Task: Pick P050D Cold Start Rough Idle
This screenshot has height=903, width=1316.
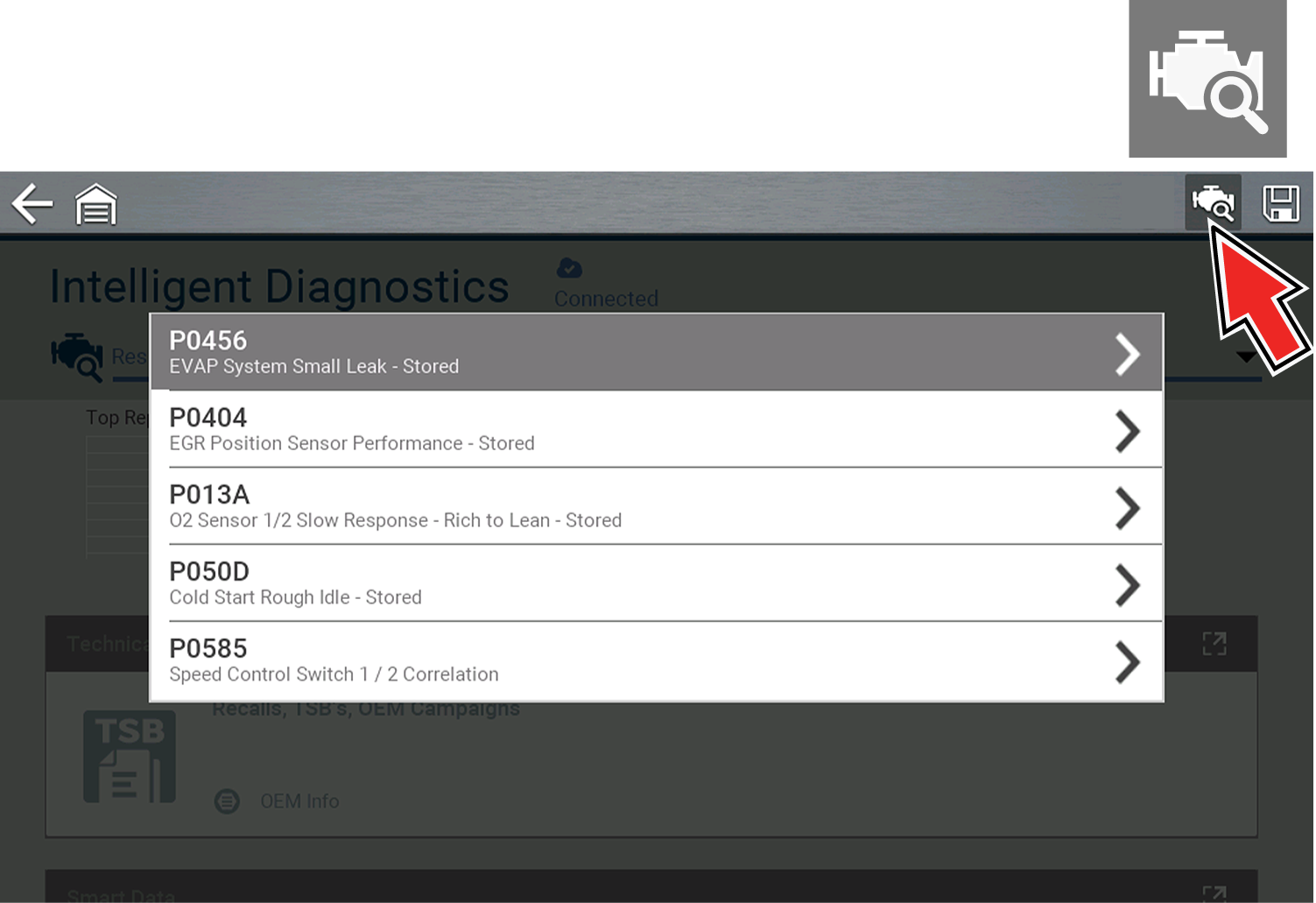Action: click(613, 583)
